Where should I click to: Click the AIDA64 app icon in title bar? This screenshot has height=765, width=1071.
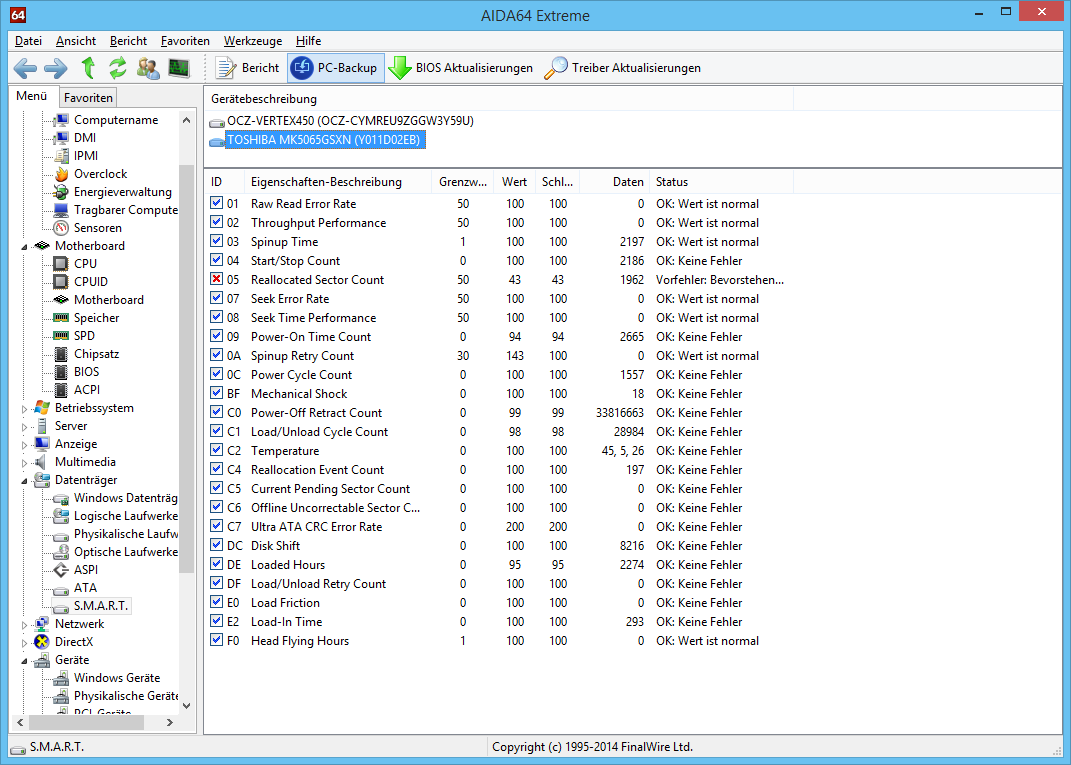[18, 14]
